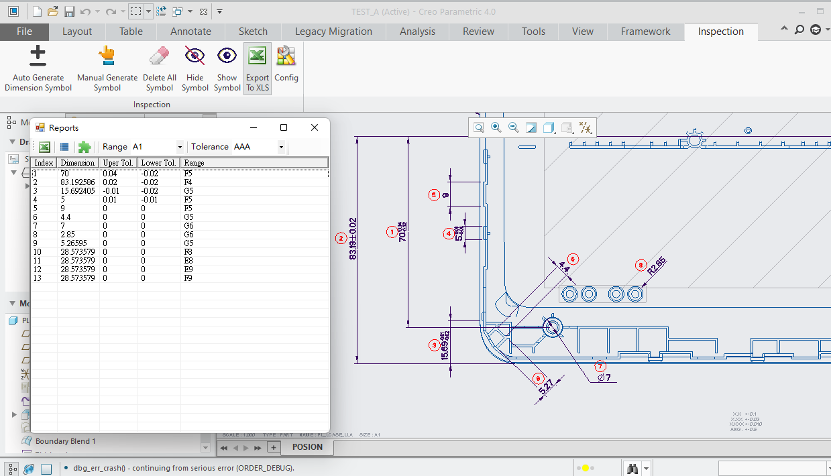The image size is (832, 476).
Task: Open the Review tab
Action: click(x=478, y=31)
